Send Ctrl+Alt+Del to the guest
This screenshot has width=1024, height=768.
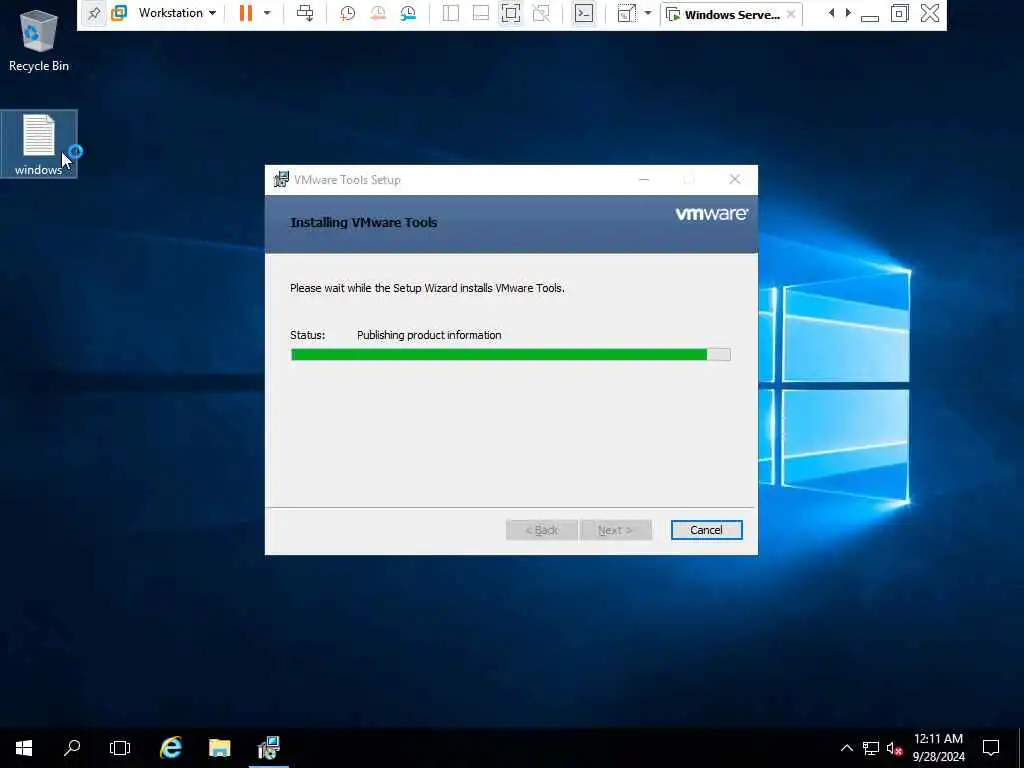[x=305, y=13]
